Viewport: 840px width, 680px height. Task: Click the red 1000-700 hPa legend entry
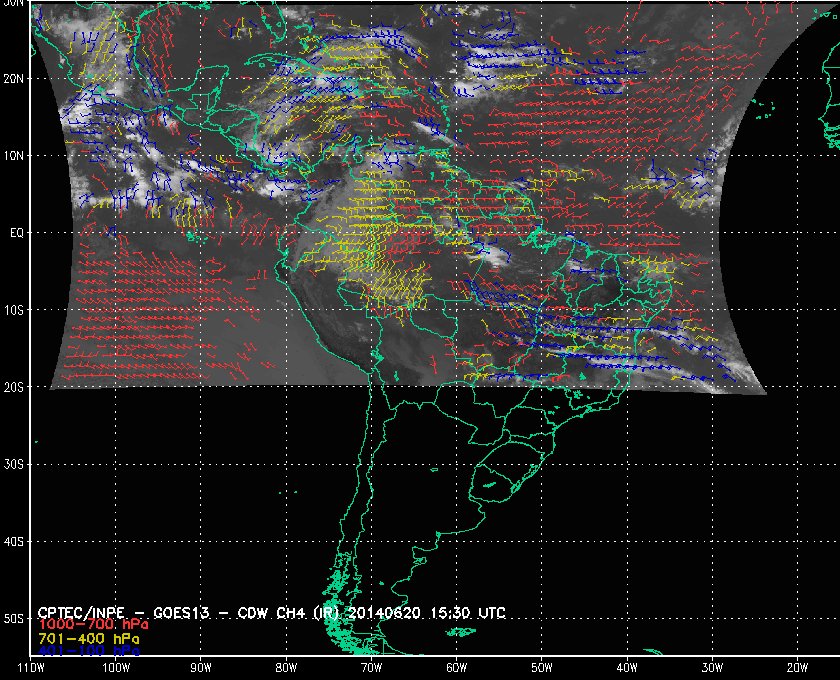tap(88, 624)
